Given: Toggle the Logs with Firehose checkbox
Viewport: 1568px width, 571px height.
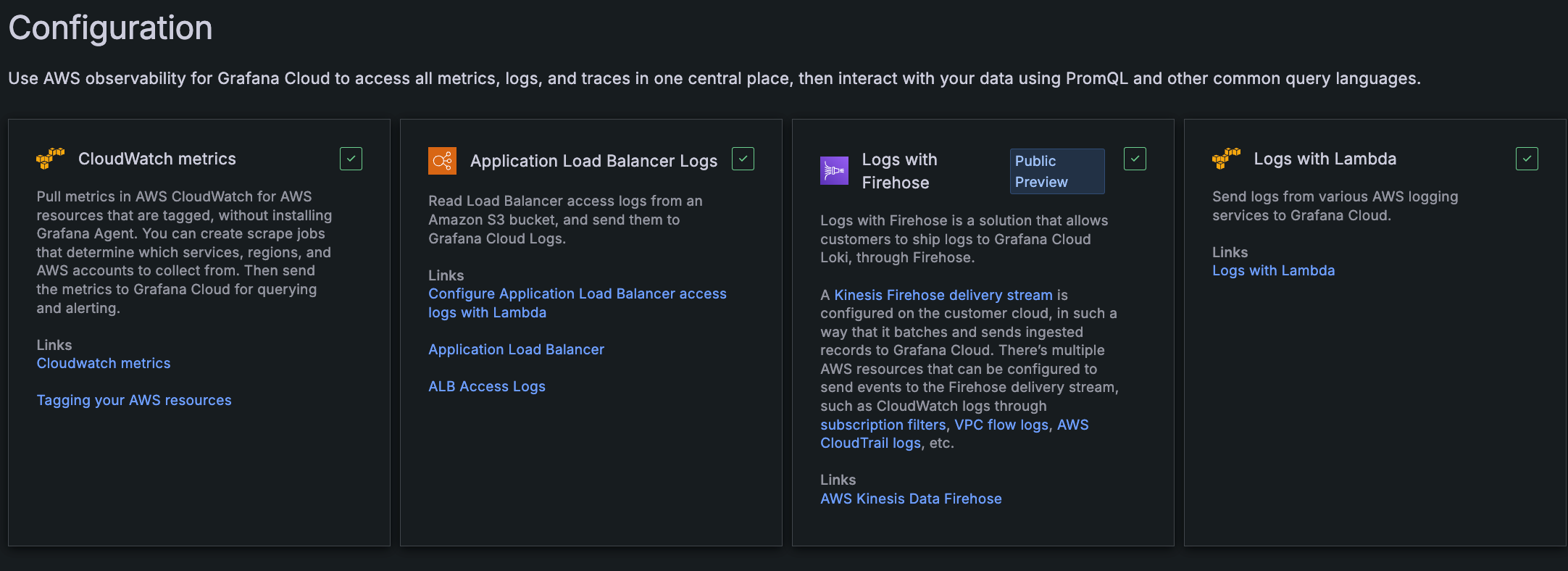Looking at the screenshot, I should click(x=1135, y=159).
